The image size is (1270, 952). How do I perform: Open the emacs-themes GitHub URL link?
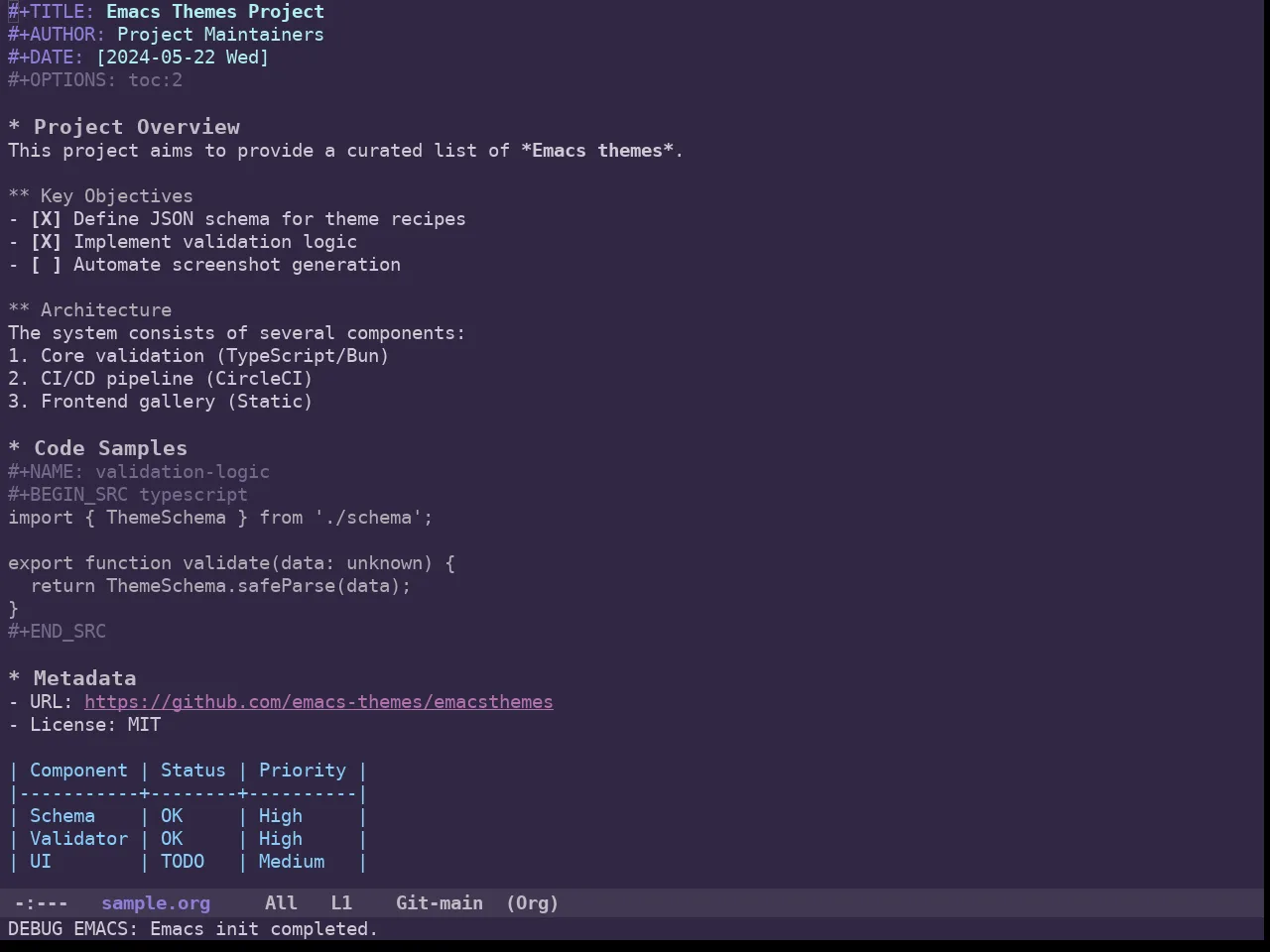(x=318, y=702)
